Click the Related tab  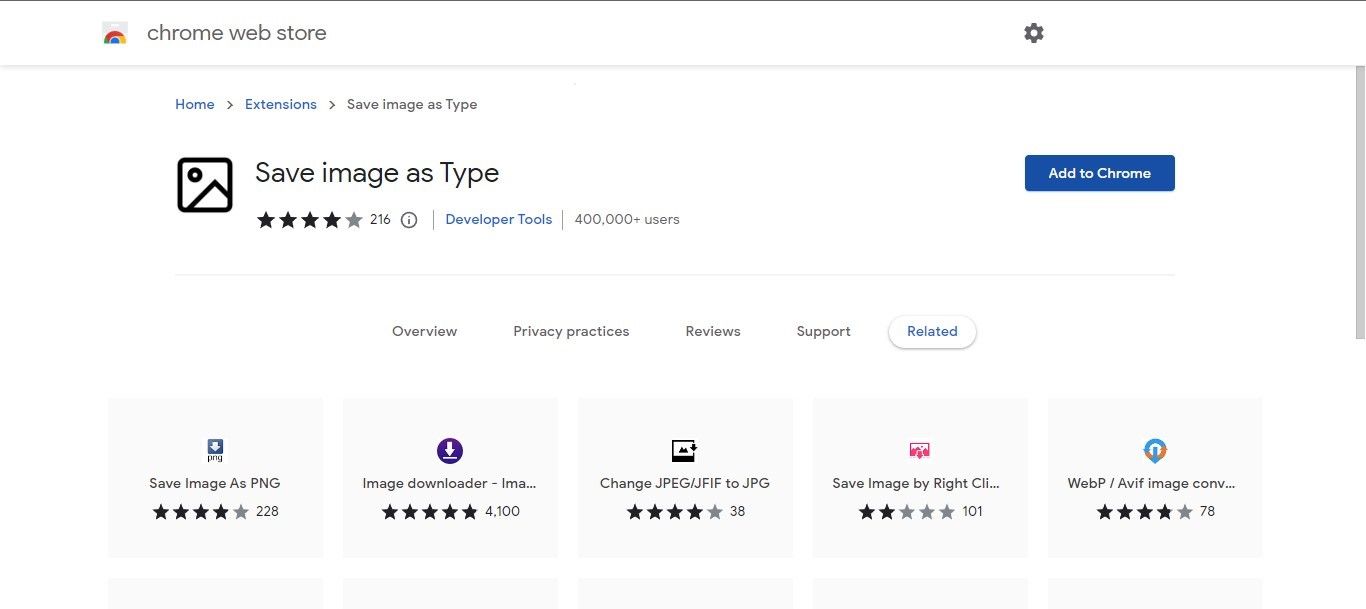click(x=931, y=331)
